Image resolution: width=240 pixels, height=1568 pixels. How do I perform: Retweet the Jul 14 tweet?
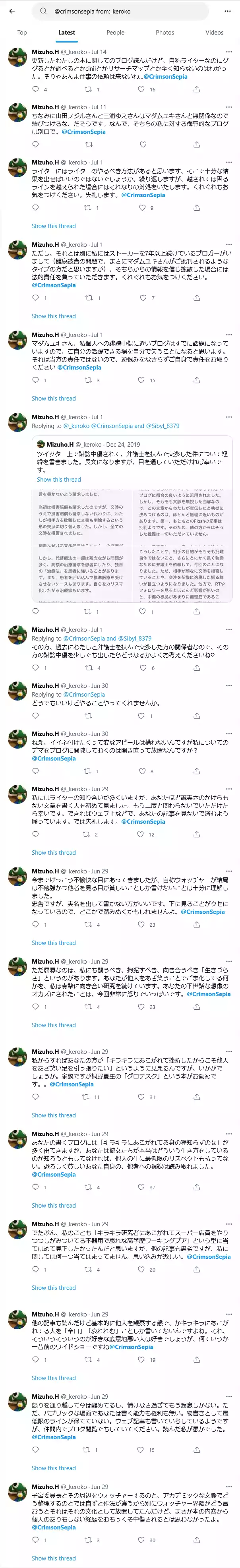point(88,89)
